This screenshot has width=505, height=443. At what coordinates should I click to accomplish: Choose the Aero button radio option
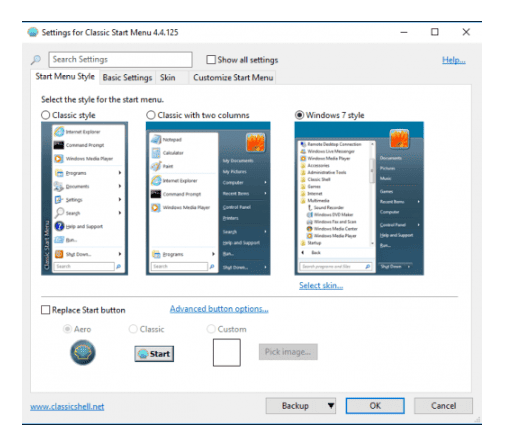pos(67,329)
